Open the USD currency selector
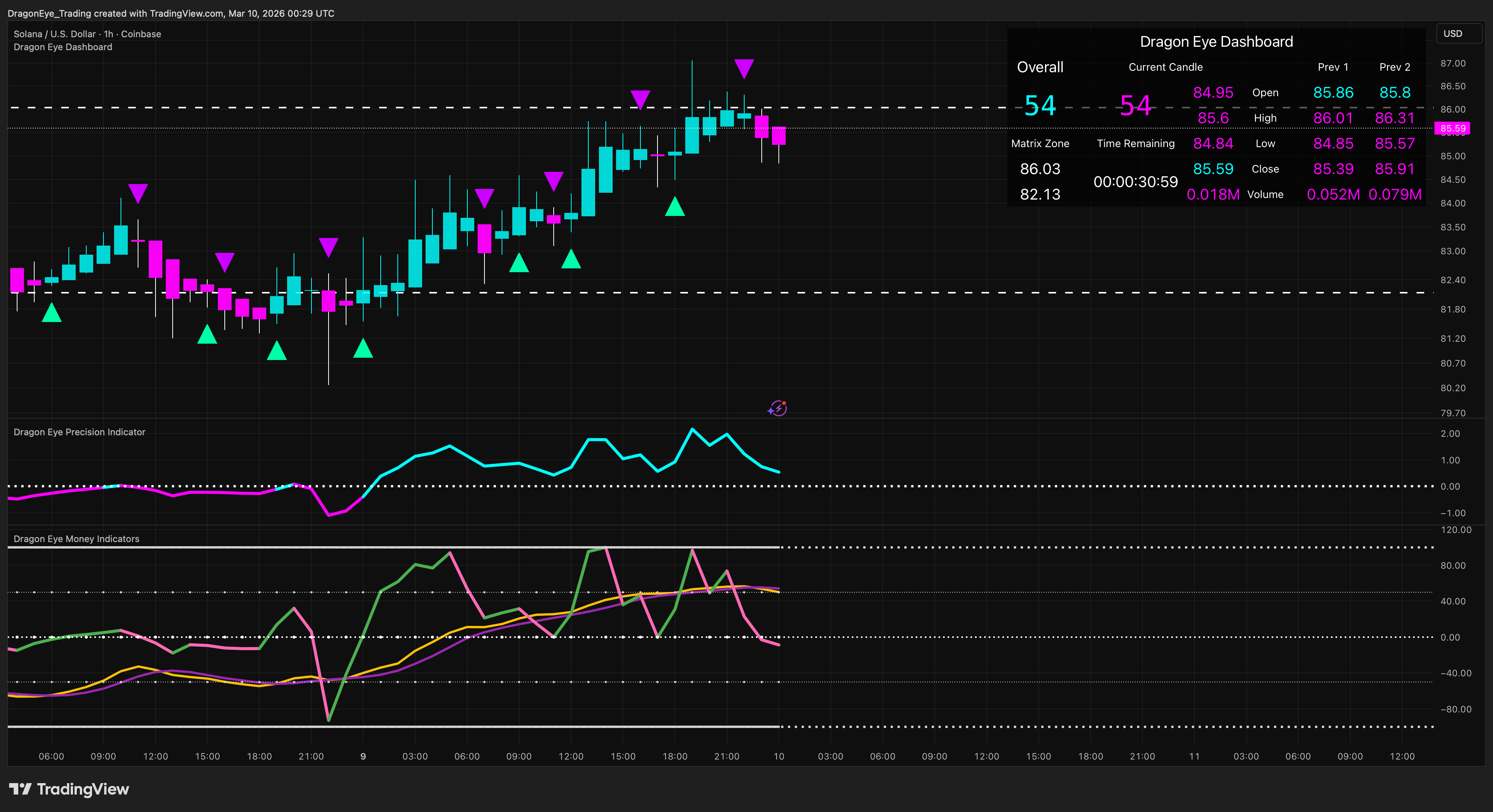 [1458, 33]
